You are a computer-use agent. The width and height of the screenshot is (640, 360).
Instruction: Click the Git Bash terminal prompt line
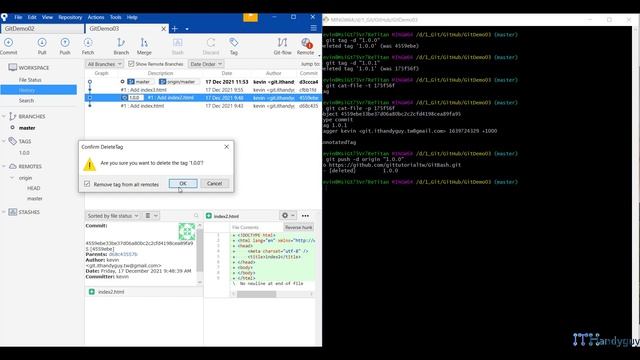point(420,182)
